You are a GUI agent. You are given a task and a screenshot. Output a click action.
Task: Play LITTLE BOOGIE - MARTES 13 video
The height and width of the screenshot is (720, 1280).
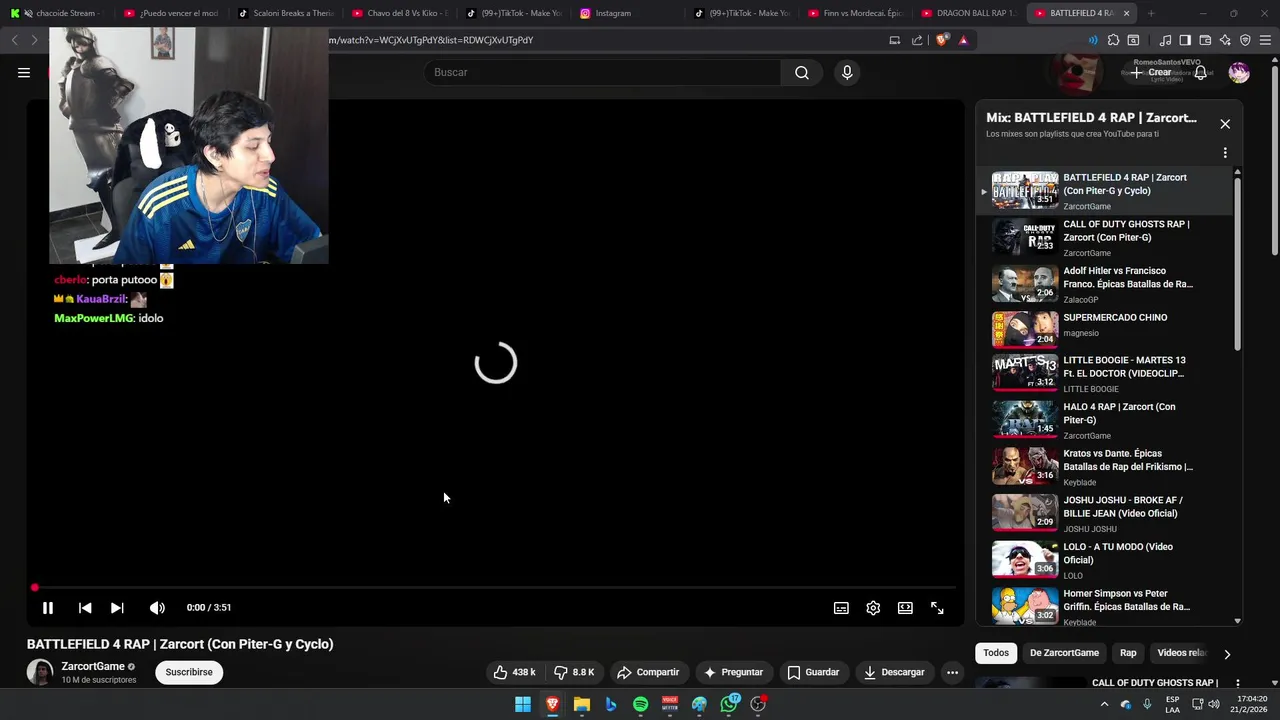(1104, 374)
